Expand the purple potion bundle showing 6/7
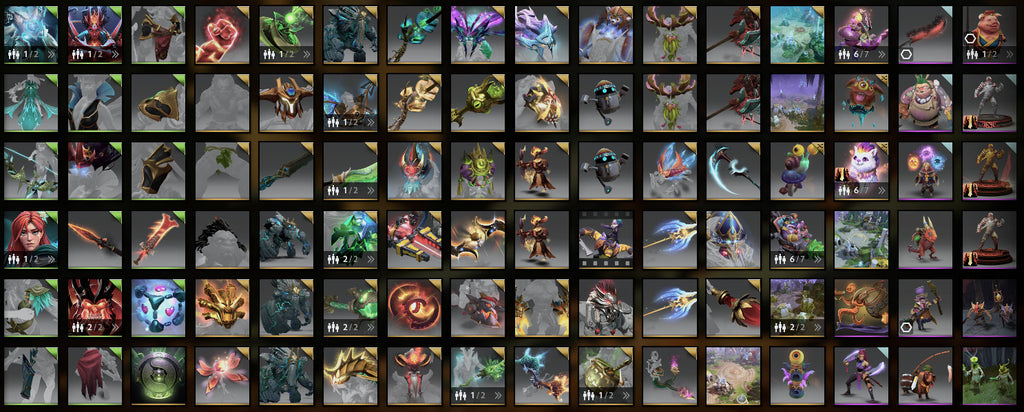The width and height of the screenshot is (1024, 412). click(x=862, y=35)
